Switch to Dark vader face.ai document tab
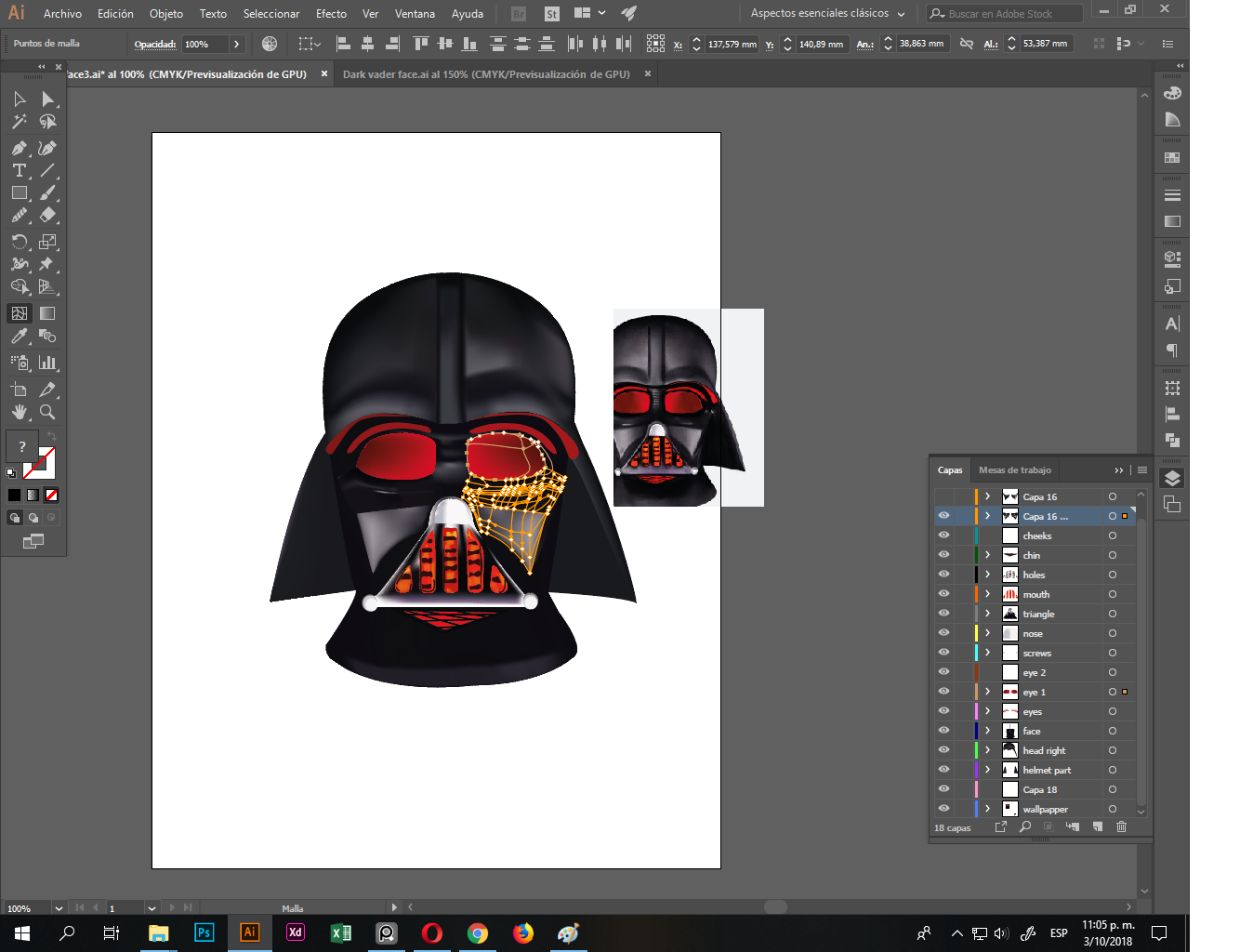 pos(486,74)
